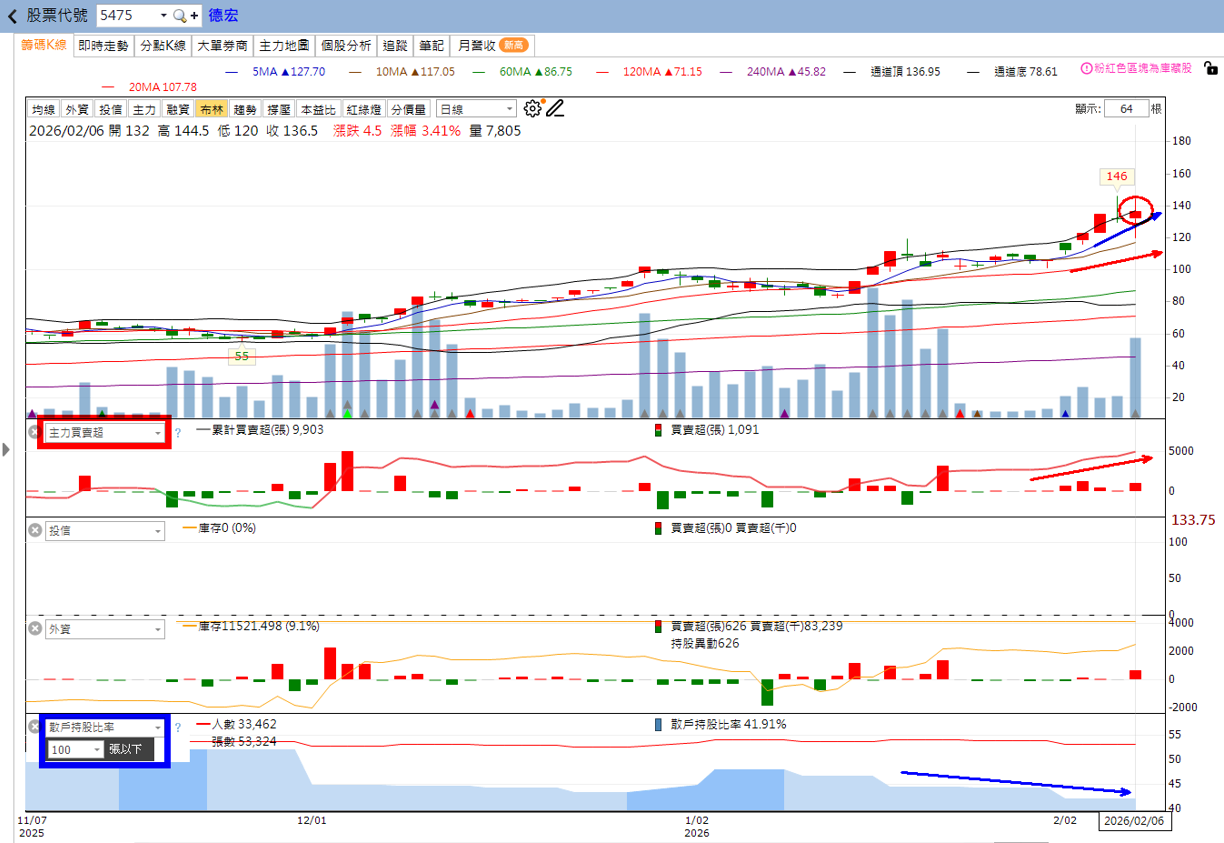The height and width of the screenshot is (843, 1224).
Task: Remove the 投信 indicator panel
Action: point(34,530)
